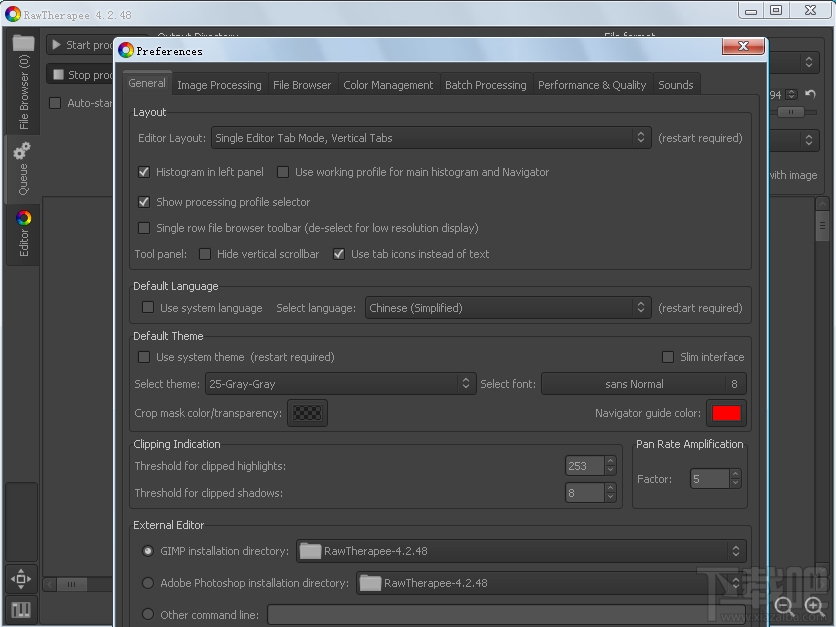Open the File Browser preferences tab
Image resolution: width=836 pixels, height=627 pixels.
point(302,85)
